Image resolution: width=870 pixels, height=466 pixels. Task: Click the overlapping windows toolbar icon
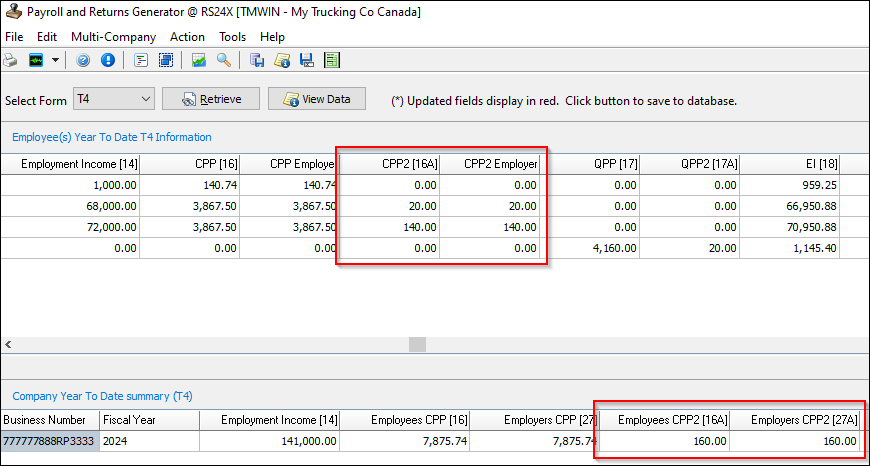[x=166, y=60]
